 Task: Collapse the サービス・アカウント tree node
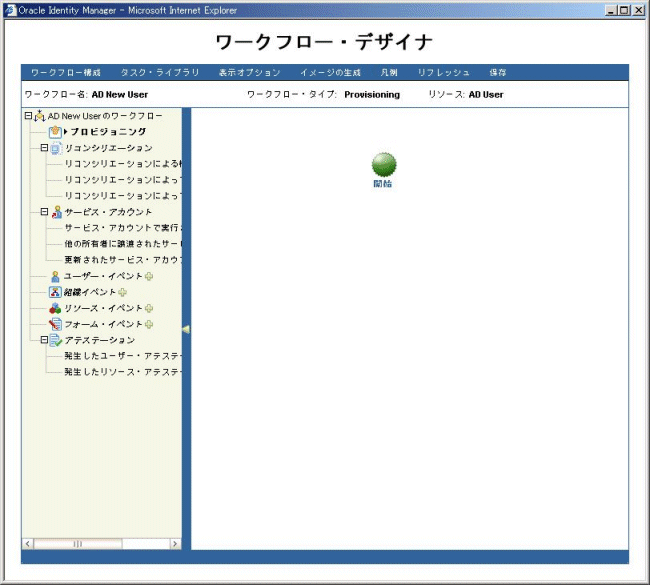click(x=44, y=212)
